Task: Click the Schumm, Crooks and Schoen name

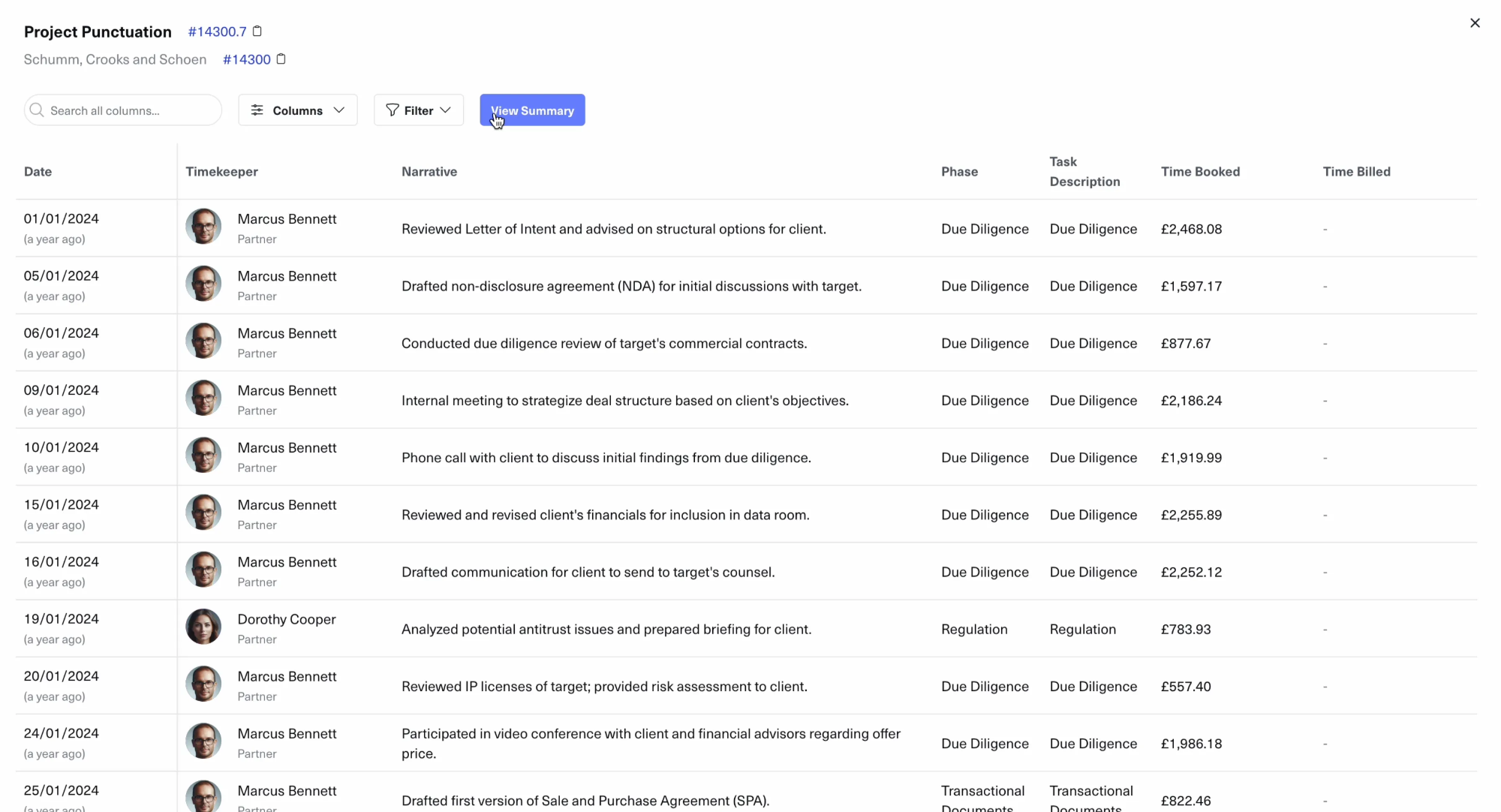Action: coord(114,59)
